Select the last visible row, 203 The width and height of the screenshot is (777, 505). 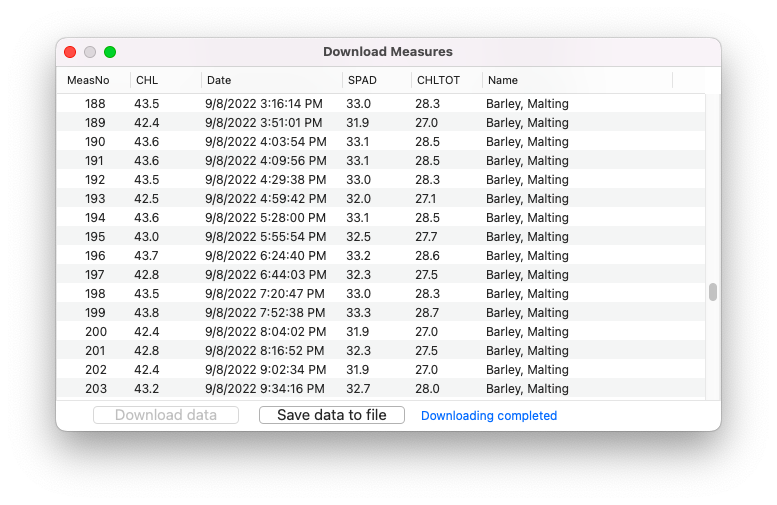pyautogui.click(x=381, y=389)
